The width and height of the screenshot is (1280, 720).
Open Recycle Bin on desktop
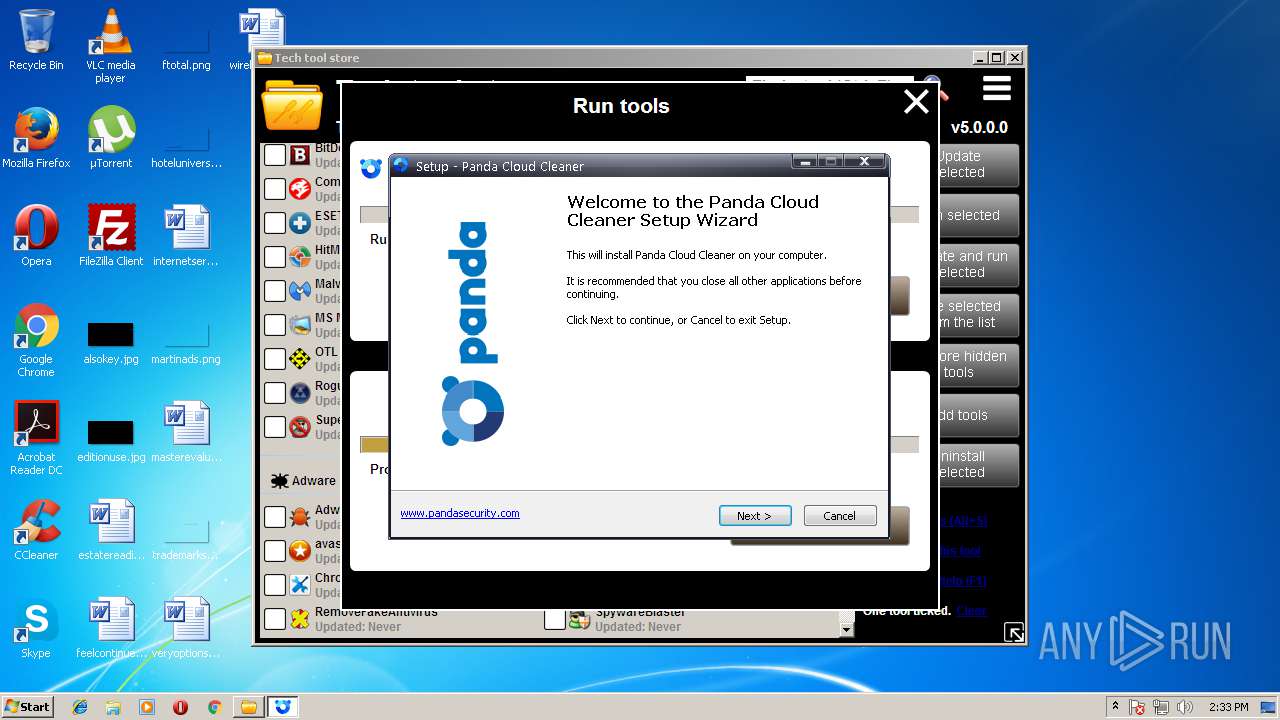pos(36,40)
